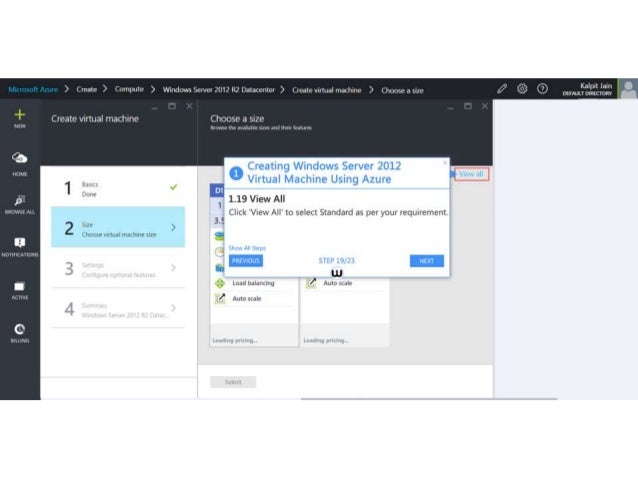Image resolution: width=638 pixels, height=479 pixels.
Task: Select step 4 Summary
Action: [x=118, y=308]
